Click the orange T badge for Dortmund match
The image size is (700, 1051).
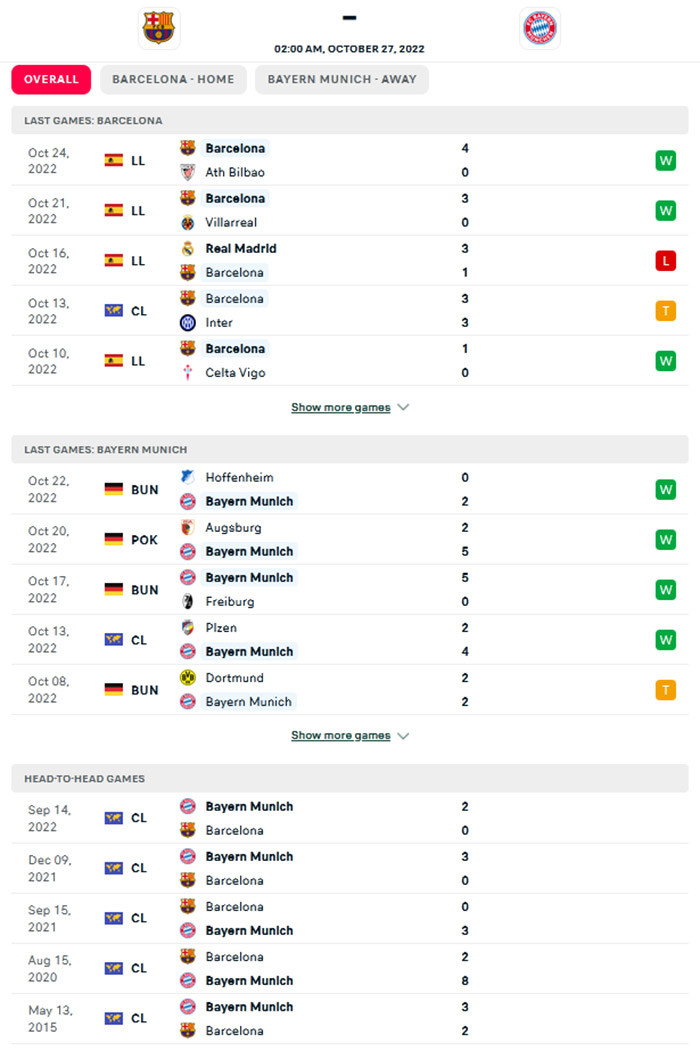coord(665,690)
